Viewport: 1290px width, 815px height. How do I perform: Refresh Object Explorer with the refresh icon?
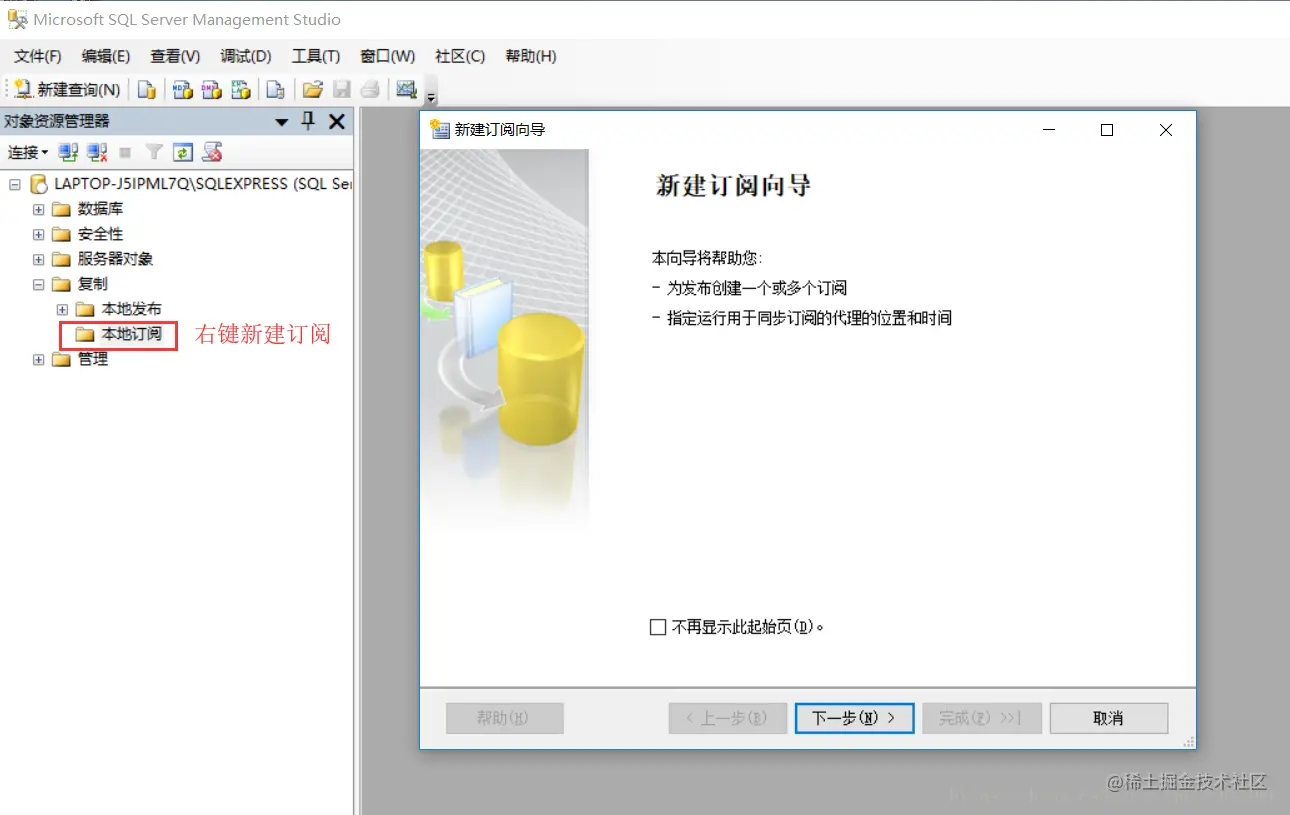(x=183, y=152)
